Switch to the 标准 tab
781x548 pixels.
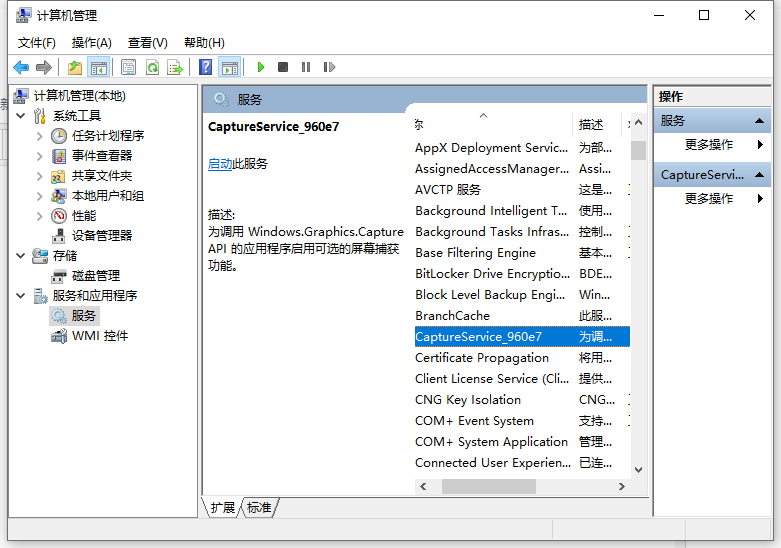coord(259,508)
